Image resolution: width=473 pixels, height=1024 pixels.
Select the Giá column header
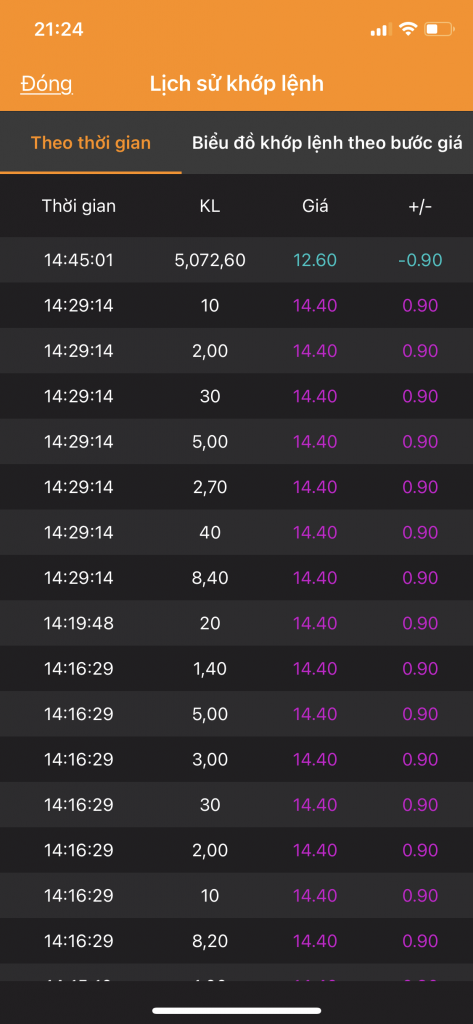click(315, 206)
